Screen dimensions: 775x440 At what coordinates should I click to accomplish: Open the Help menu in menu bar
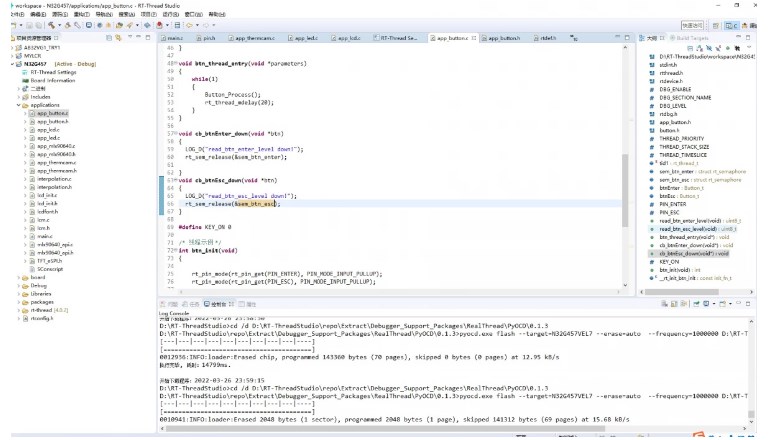pos(217,15)
